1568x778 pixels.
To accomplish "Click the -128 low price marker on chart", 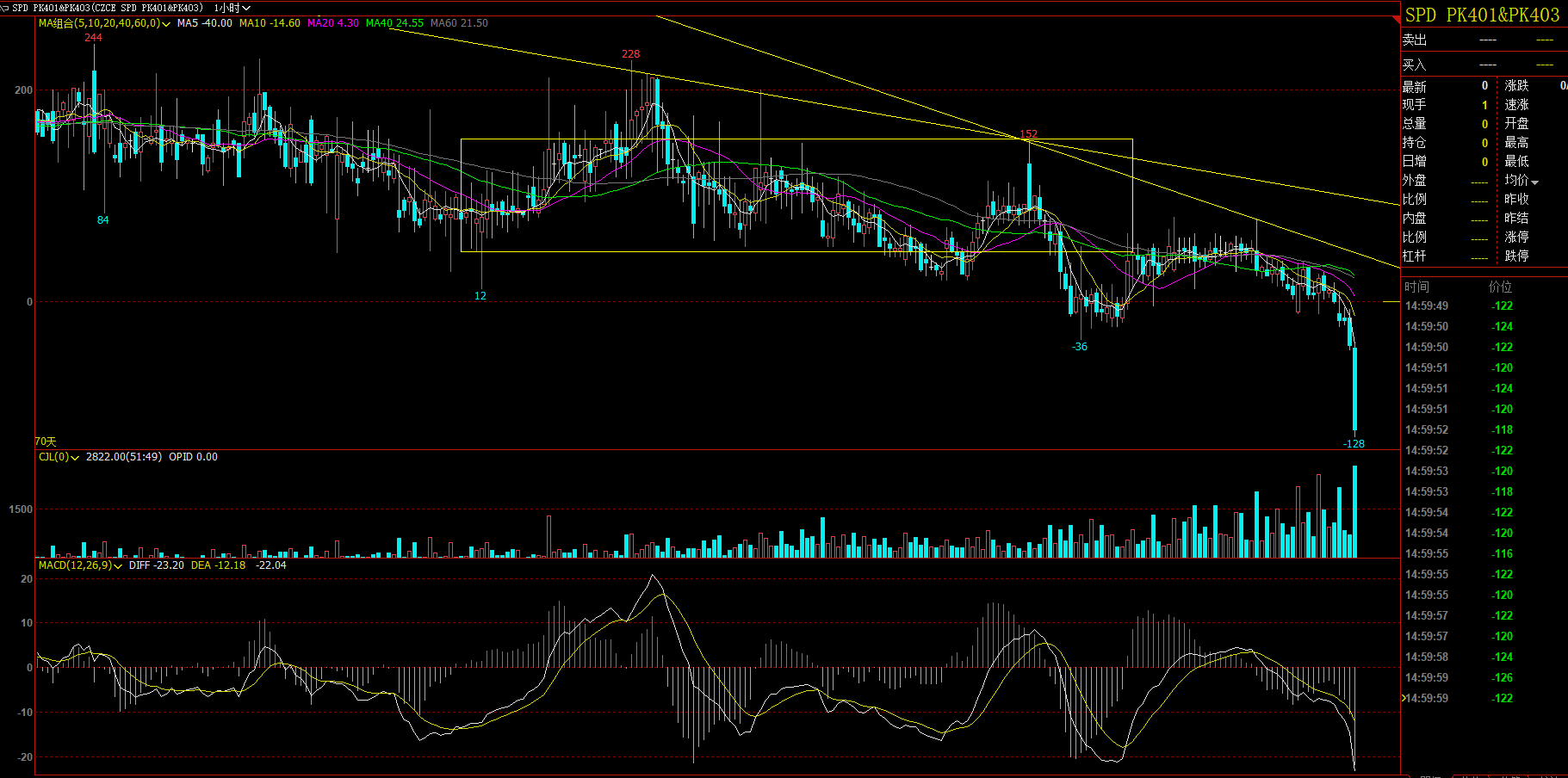I will point(1354,444).
